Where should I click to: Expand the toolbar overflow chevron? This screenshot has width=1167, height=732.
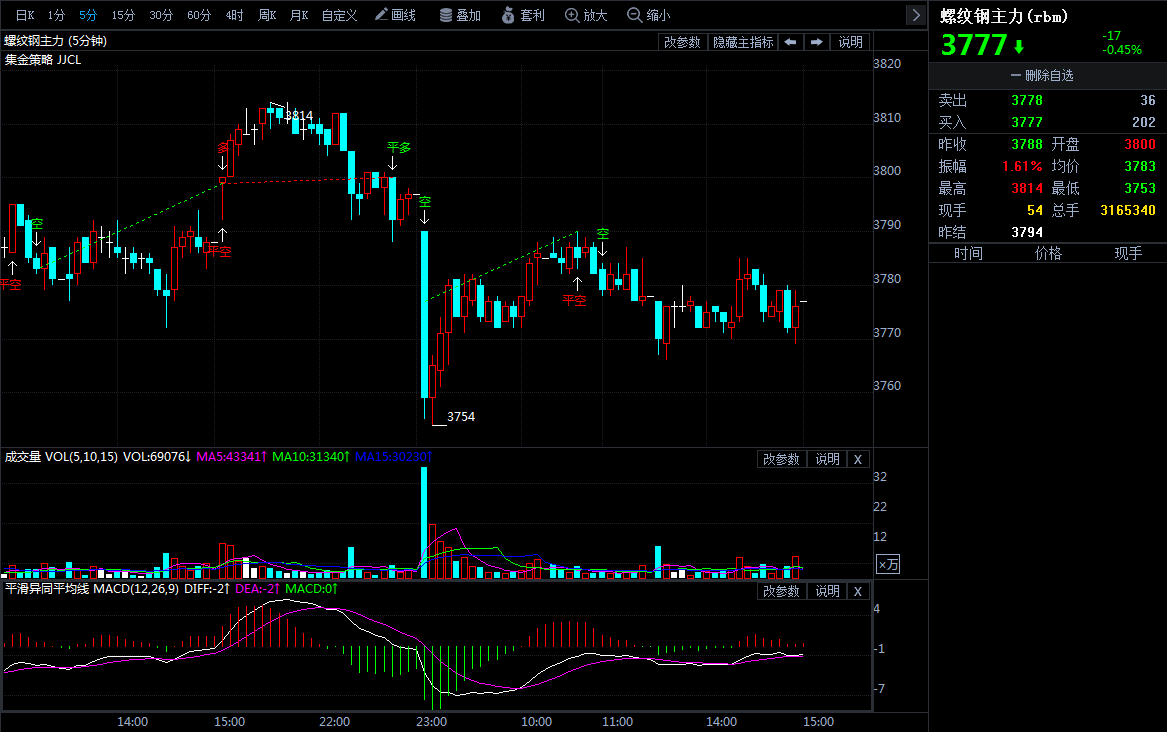(x=915, y=15)
